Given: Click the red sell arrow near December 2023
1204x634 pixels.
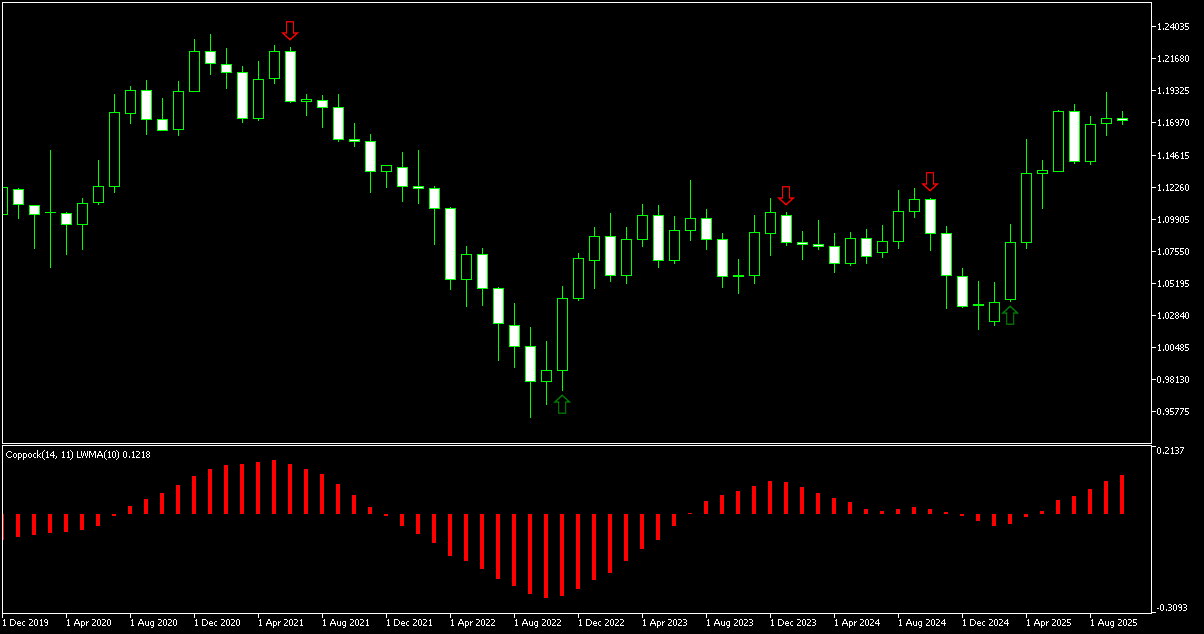Looking at the screenshot, I should (786, 196).
